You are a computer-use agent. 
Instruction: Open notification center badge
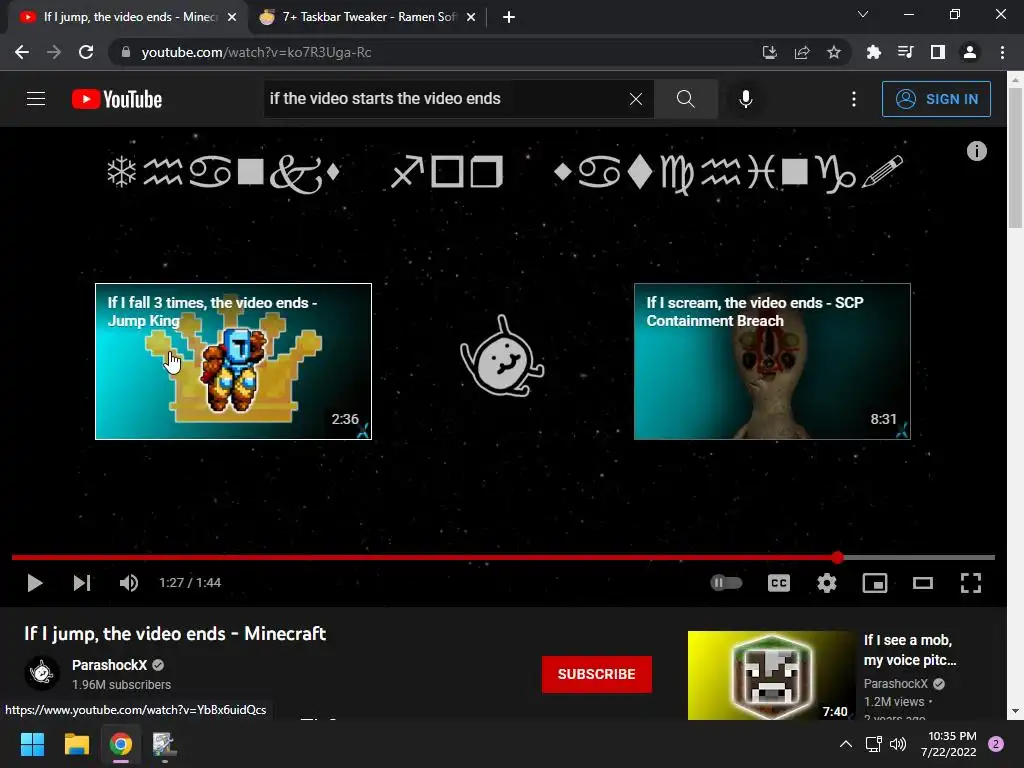pos(996,744)
